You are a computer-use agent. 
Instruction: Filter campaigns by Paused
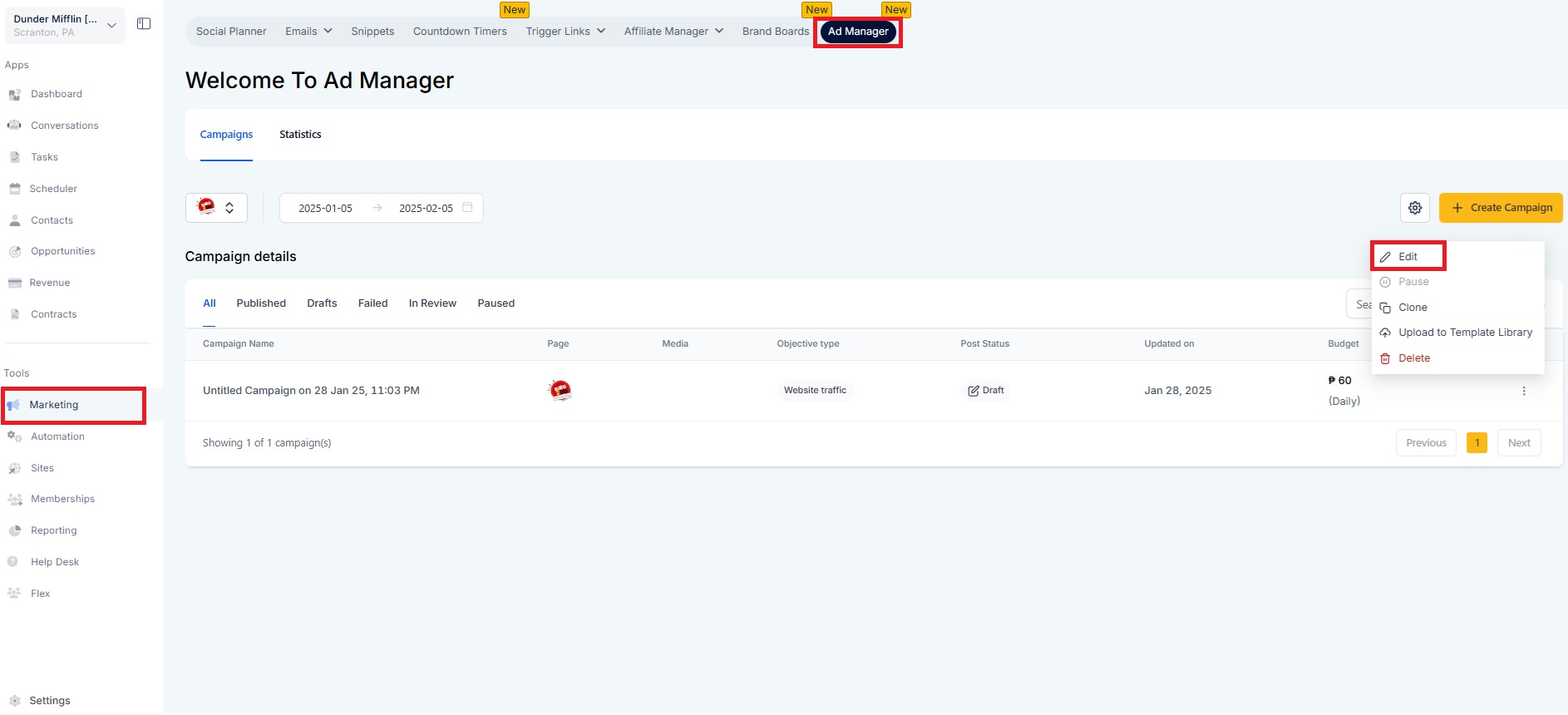click(496, 303)
